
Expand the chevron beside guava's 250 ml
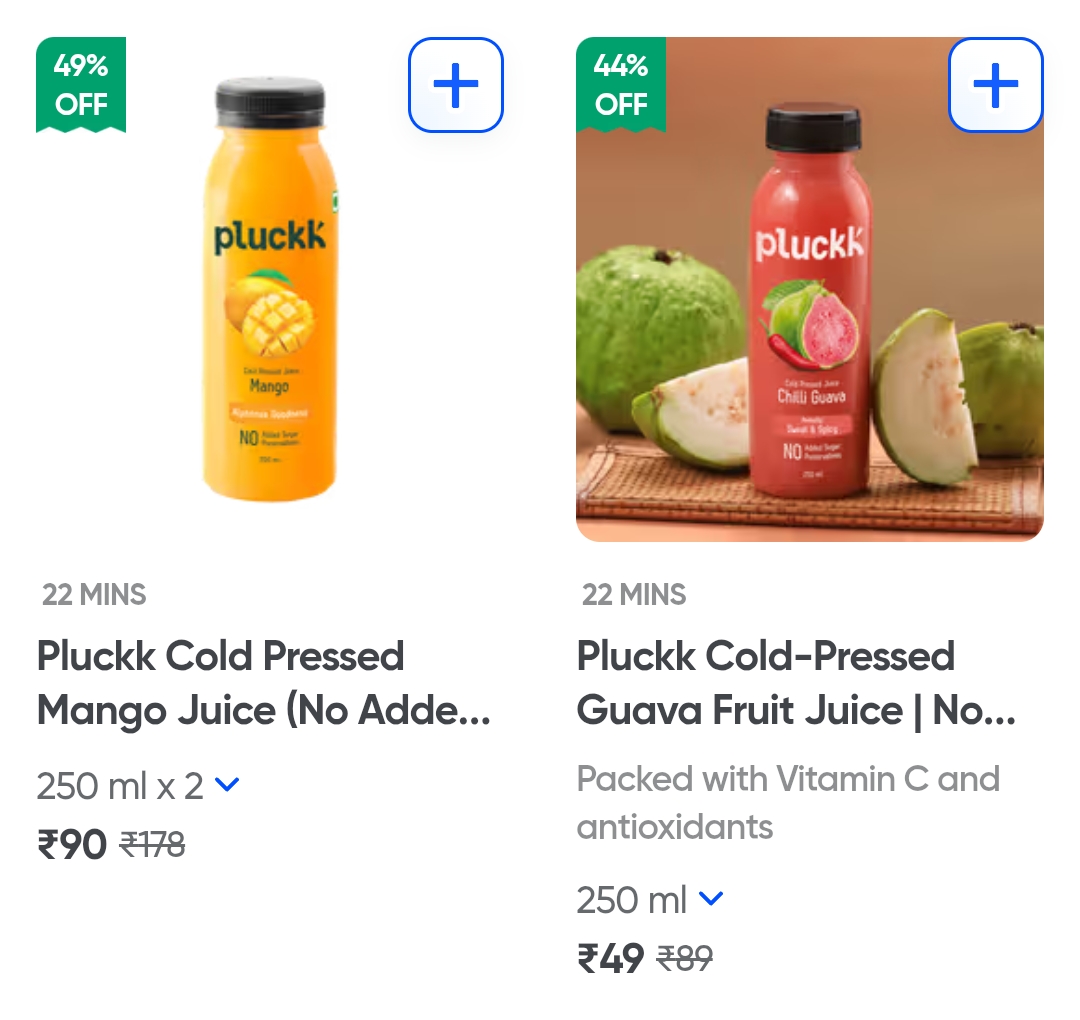710,899
